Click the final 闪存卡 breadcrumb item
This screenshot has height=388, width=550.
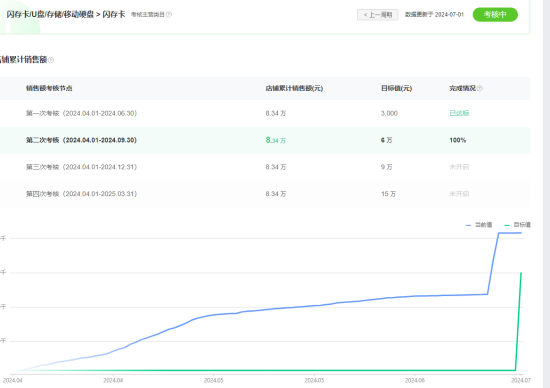(x=114, y=14)
